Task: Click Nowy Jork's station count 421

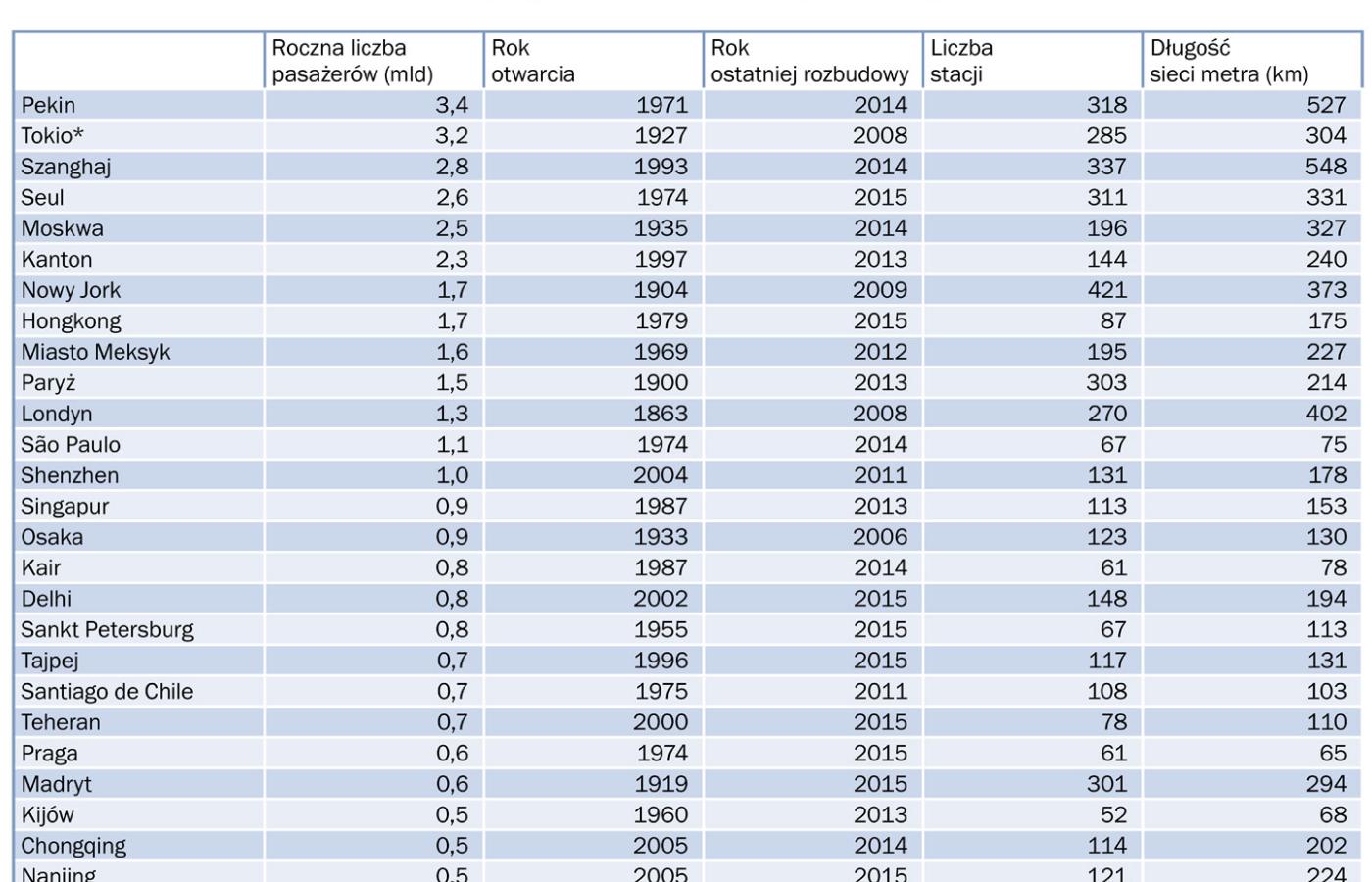Action: [x=1106, y=290]
